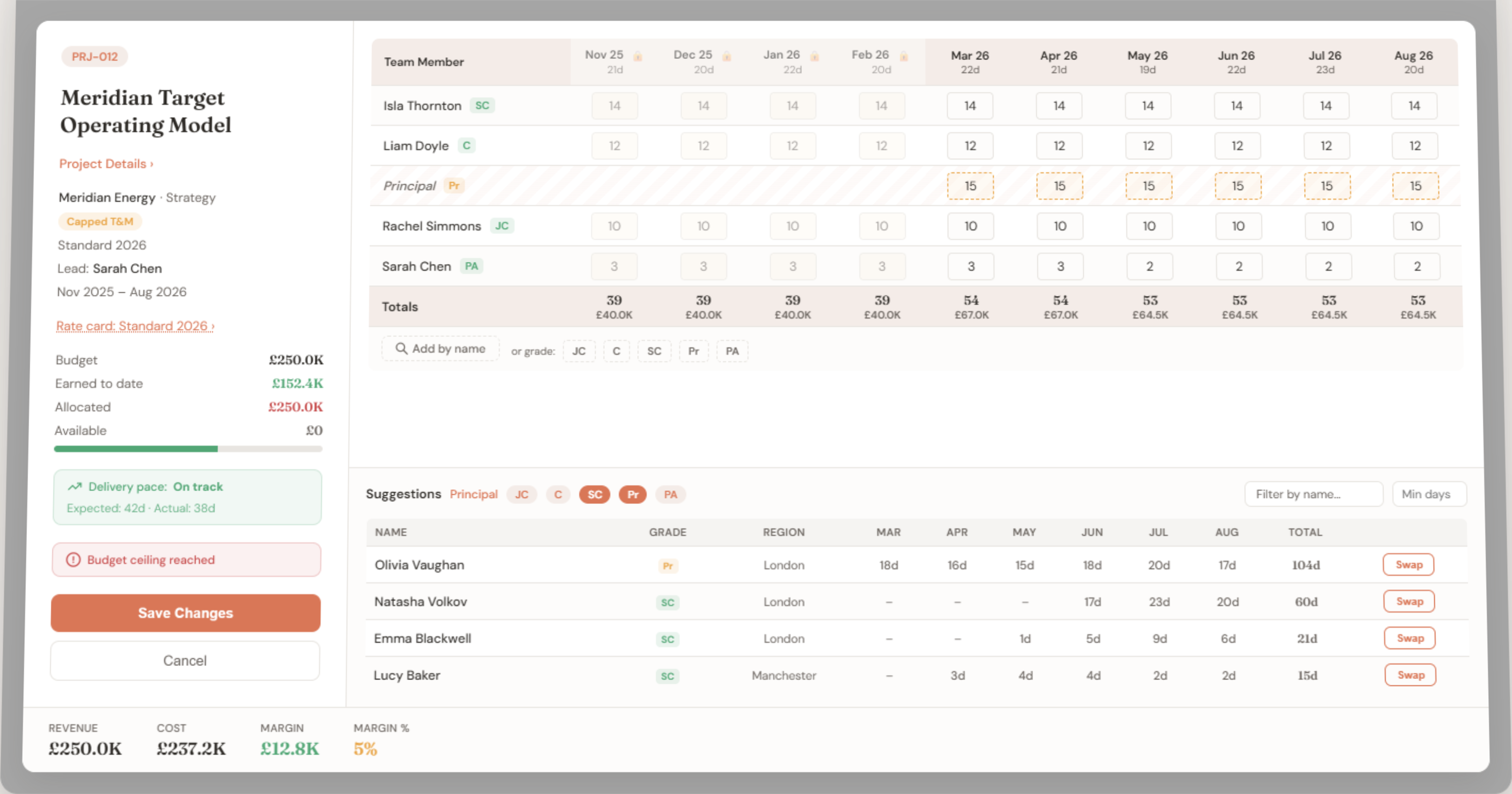Image resolution: width=1512 pixels, height=794 pixels.
Task: Select the JC grade chip beside Add by name
Action: pyautogui.click(x=579, y=351)
